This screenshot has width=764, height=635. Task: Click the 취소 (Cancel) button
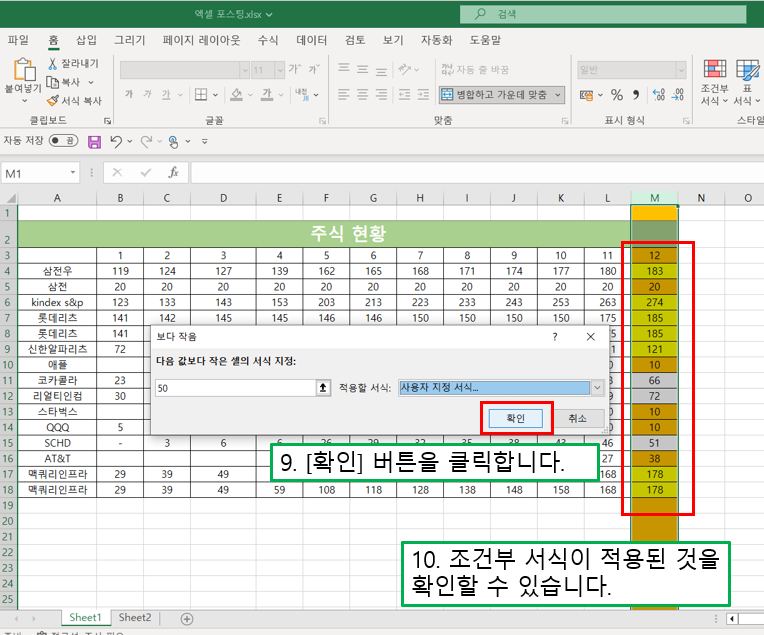click(x=577, y=419)
